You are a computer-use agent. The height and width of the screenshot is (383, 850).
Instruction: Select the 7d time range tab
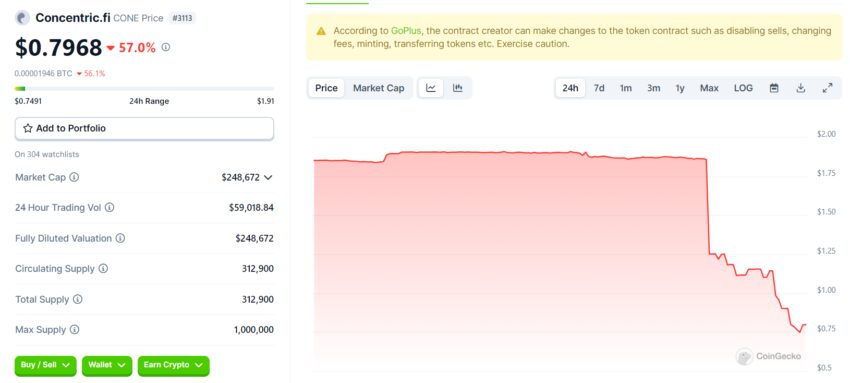click(x=599, y=88)
